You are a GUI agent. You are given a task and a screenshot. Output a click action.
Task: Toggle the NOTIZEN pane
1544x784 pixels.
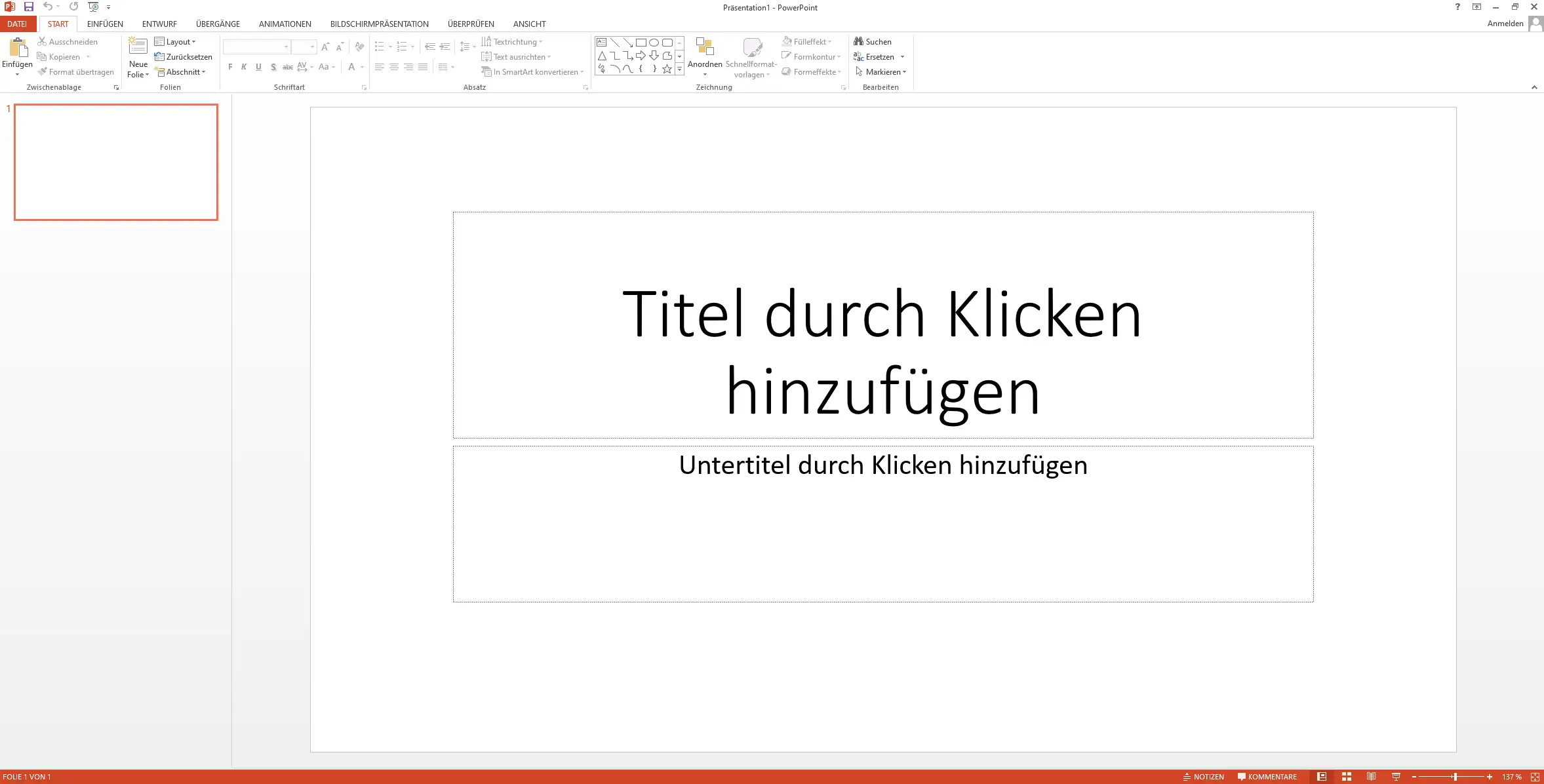point(1204,777)
